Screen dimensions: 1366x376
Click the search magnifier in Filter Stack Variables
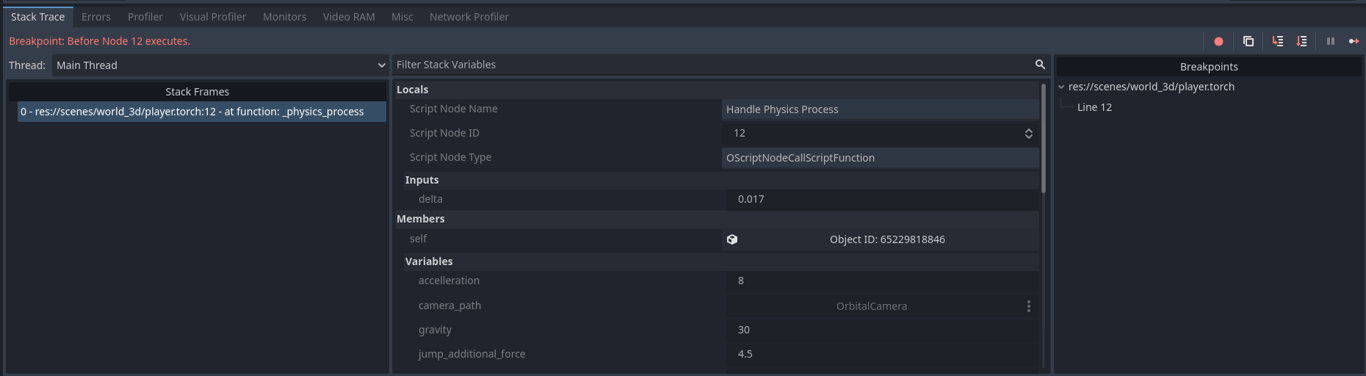(x=1040, y=65)
